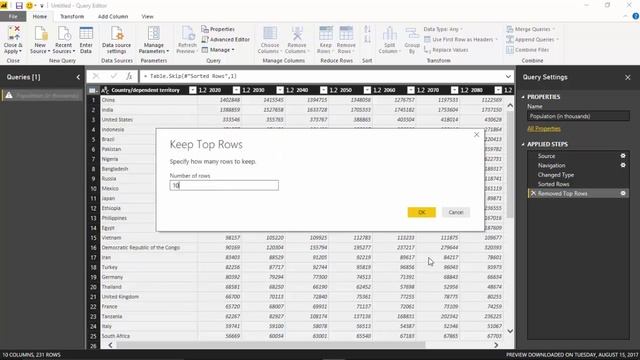This screenshot has height=360, width=640.
Task: Click the Remove Rows icon
Action: tap(346, 40)
